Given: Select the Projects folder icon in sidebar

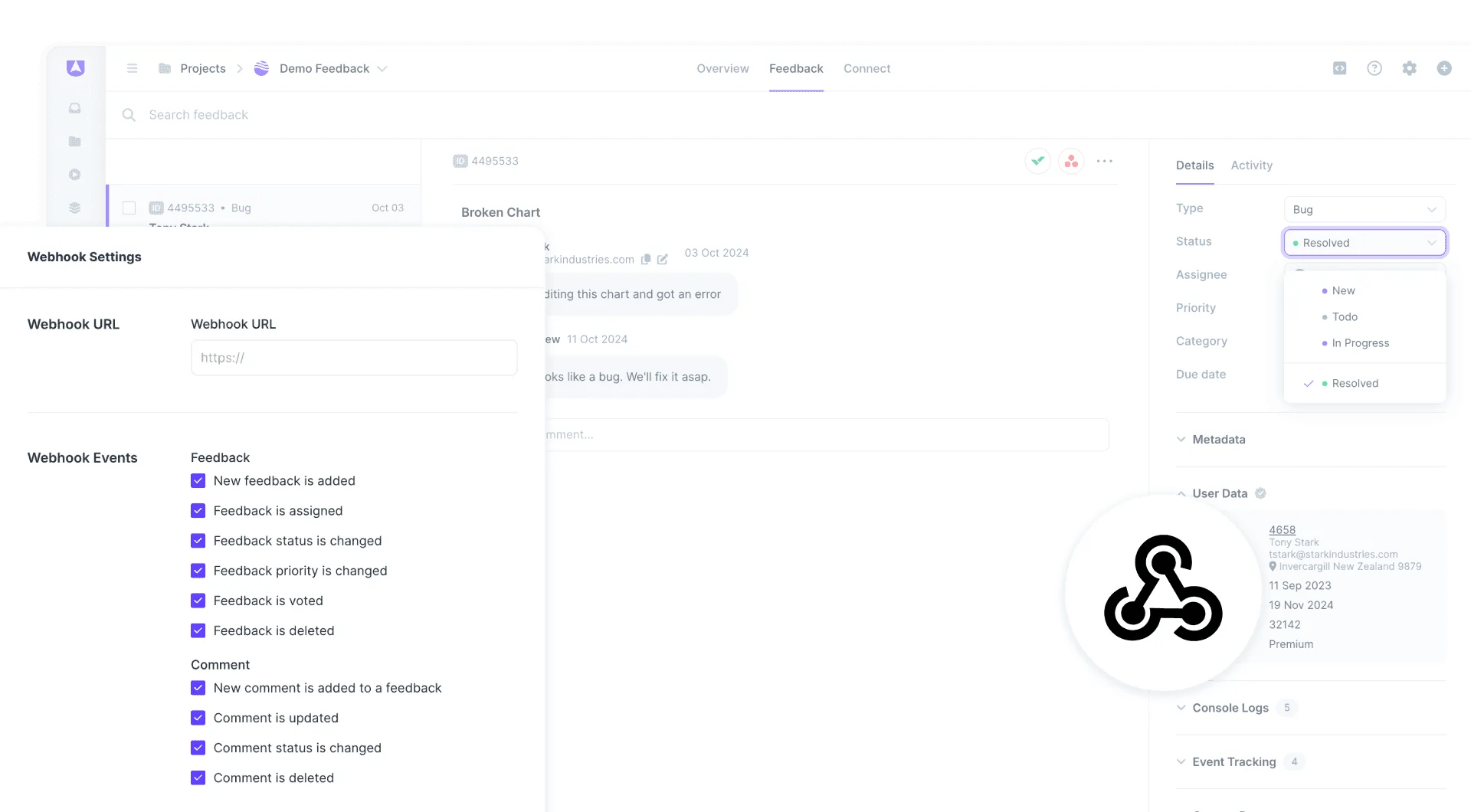Looking at the screenshot, I should tap(74, 141).
